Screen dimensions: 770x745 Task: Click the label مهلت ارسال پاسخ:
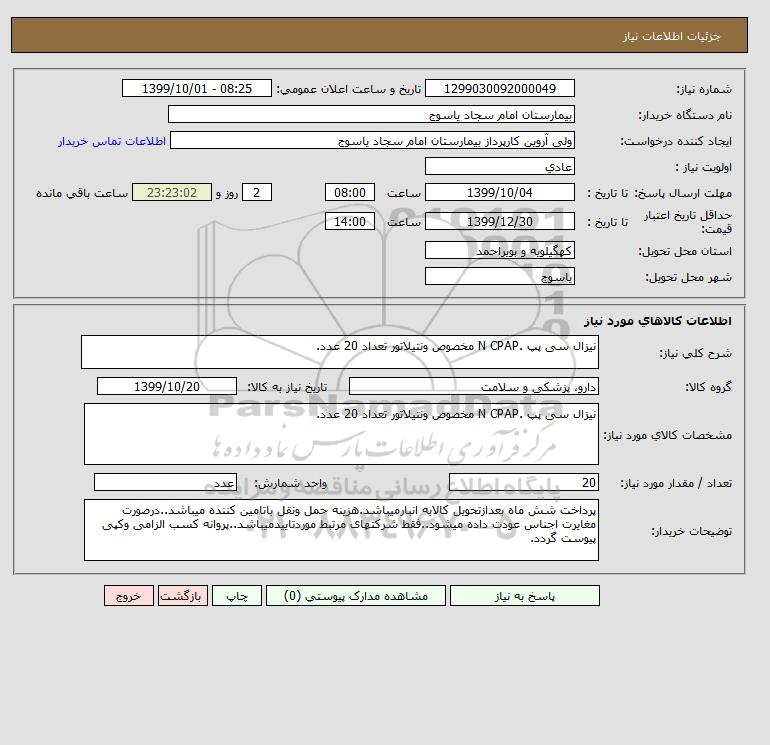tap(683, 193)
